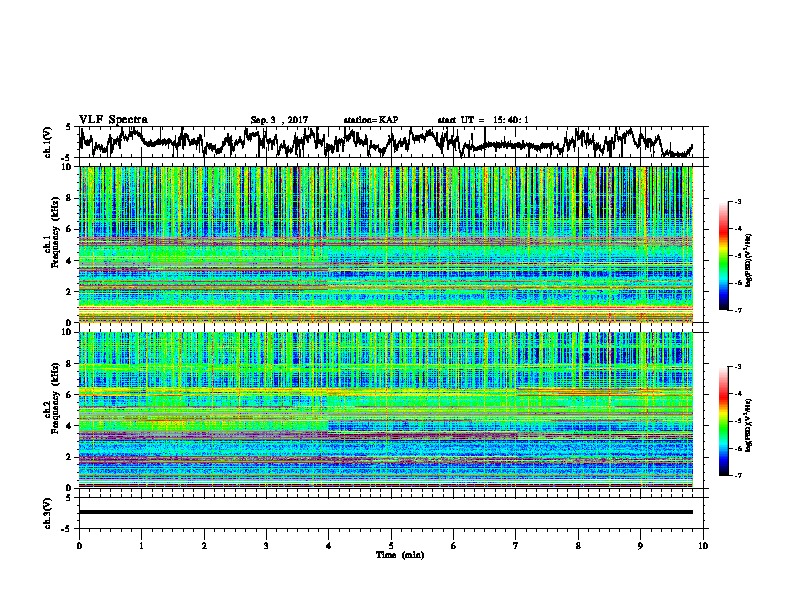Click the thick black ch.3 voltage line
This screenshot has height=612, width=792.
point(385,512)
